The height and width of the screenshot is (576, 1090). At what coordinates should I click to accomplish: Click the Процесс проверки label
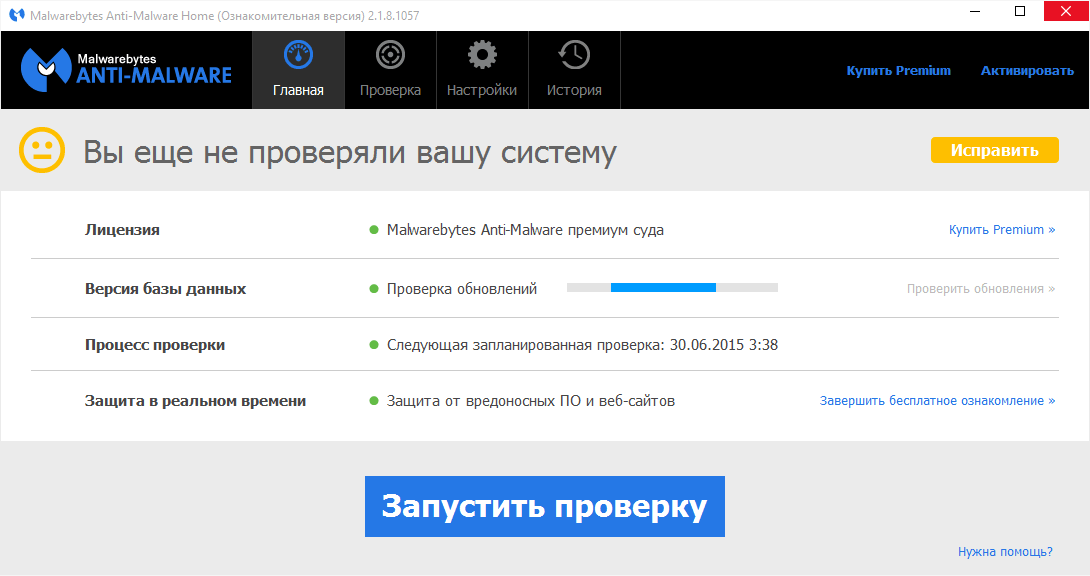click(155, 345)
